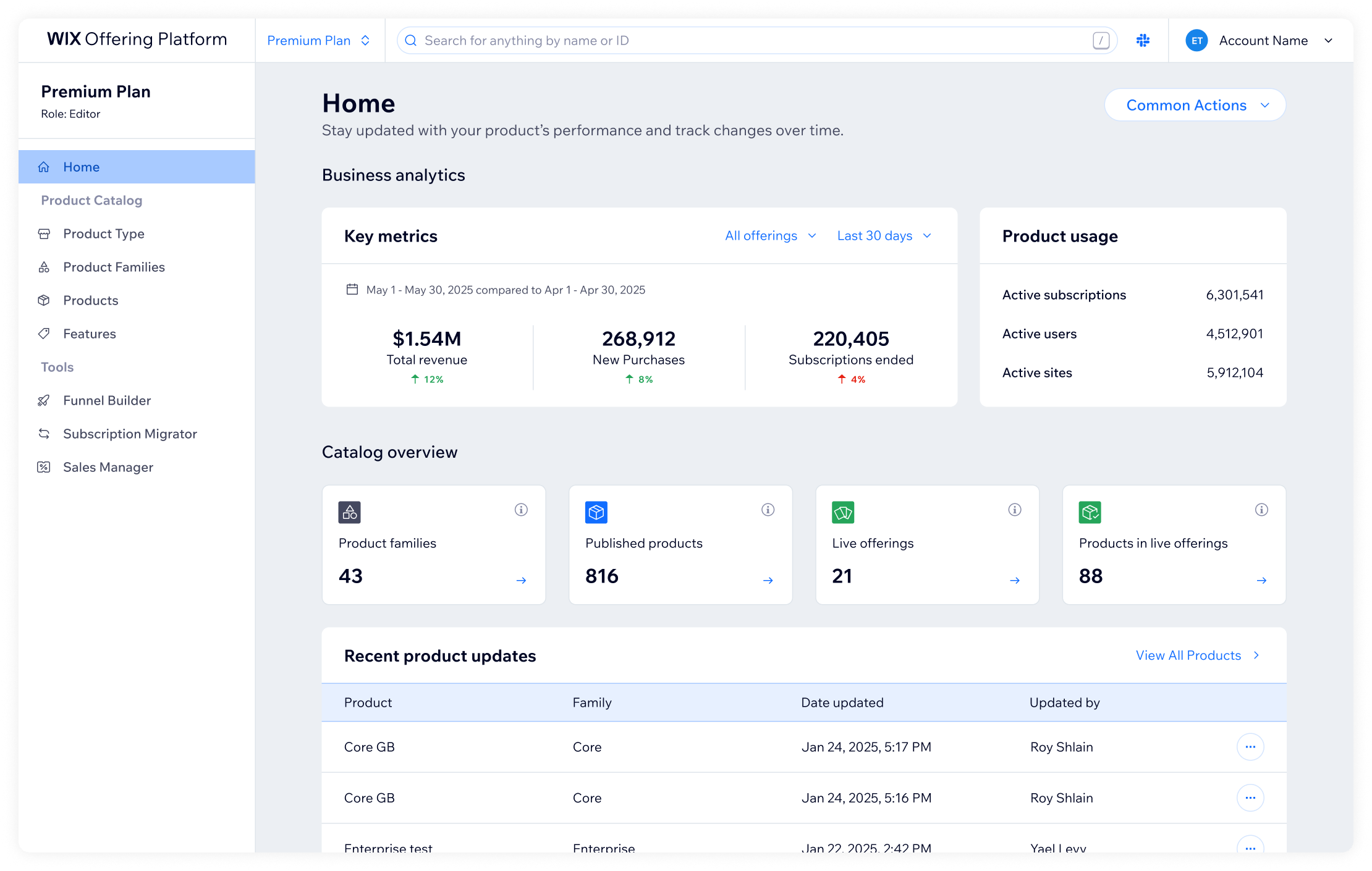The height and width of the screenshot is (871, 1372).
Task: Click the Slack integration icon in header
Action: point(1143,40)
